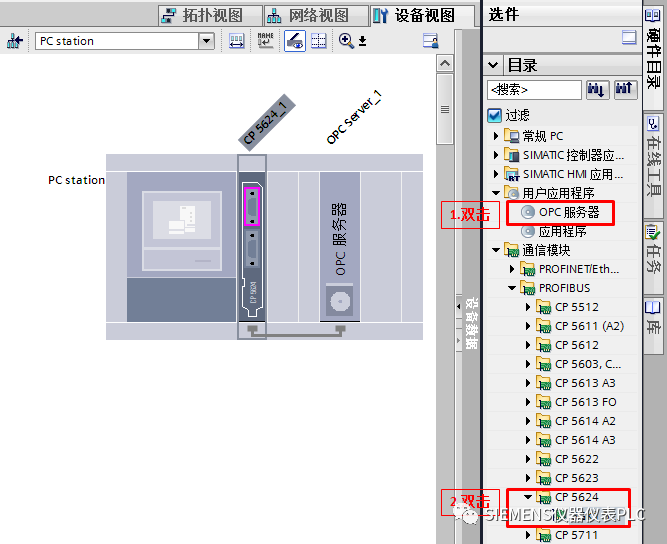The width and height of the screenshot is (667, 544).
Task: Select the CP 5624_1 module label
Action: pyautogui.click(x=266, y=122)
